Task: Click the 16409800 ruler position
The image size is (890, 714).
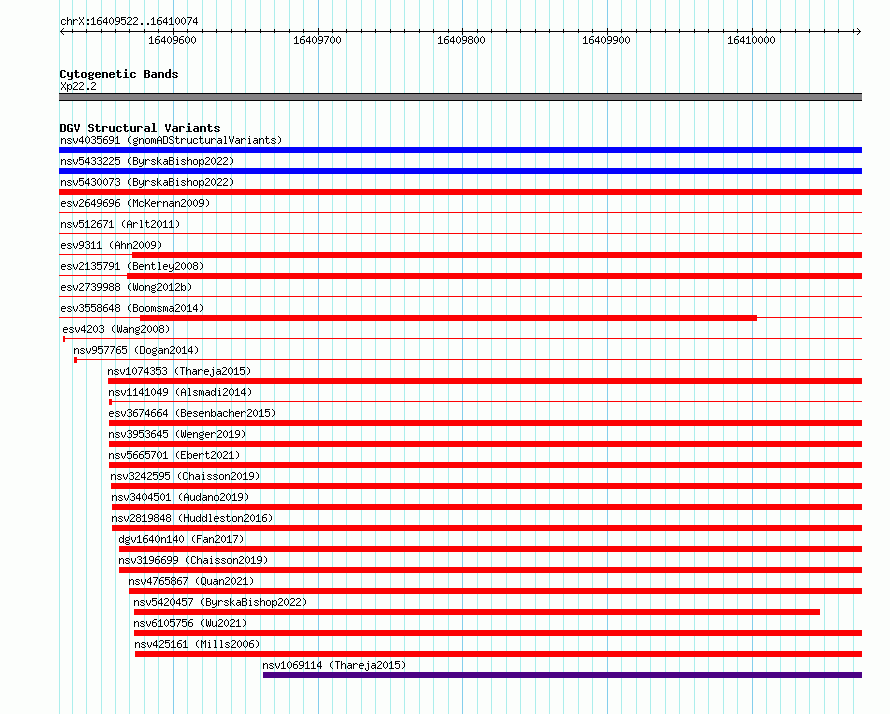Action: pyautogui.click(x=461, y=40)
